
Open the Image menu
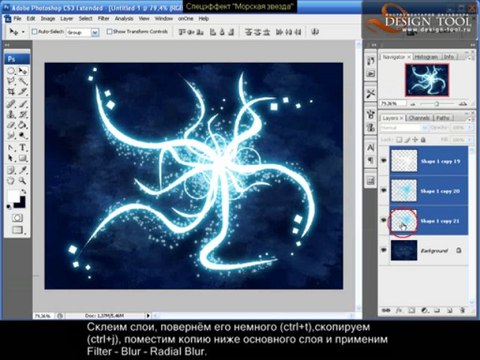click(x=48, y=19)
